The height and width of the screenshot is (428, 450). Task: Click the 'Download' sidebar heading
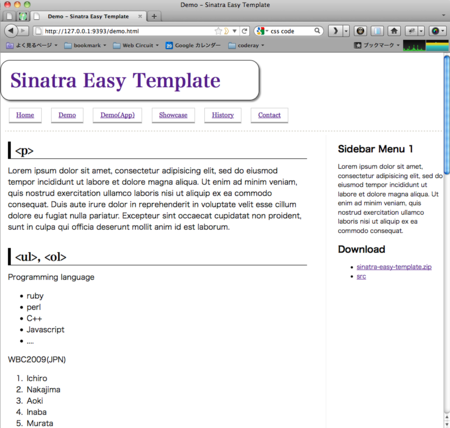click(361, 249)
